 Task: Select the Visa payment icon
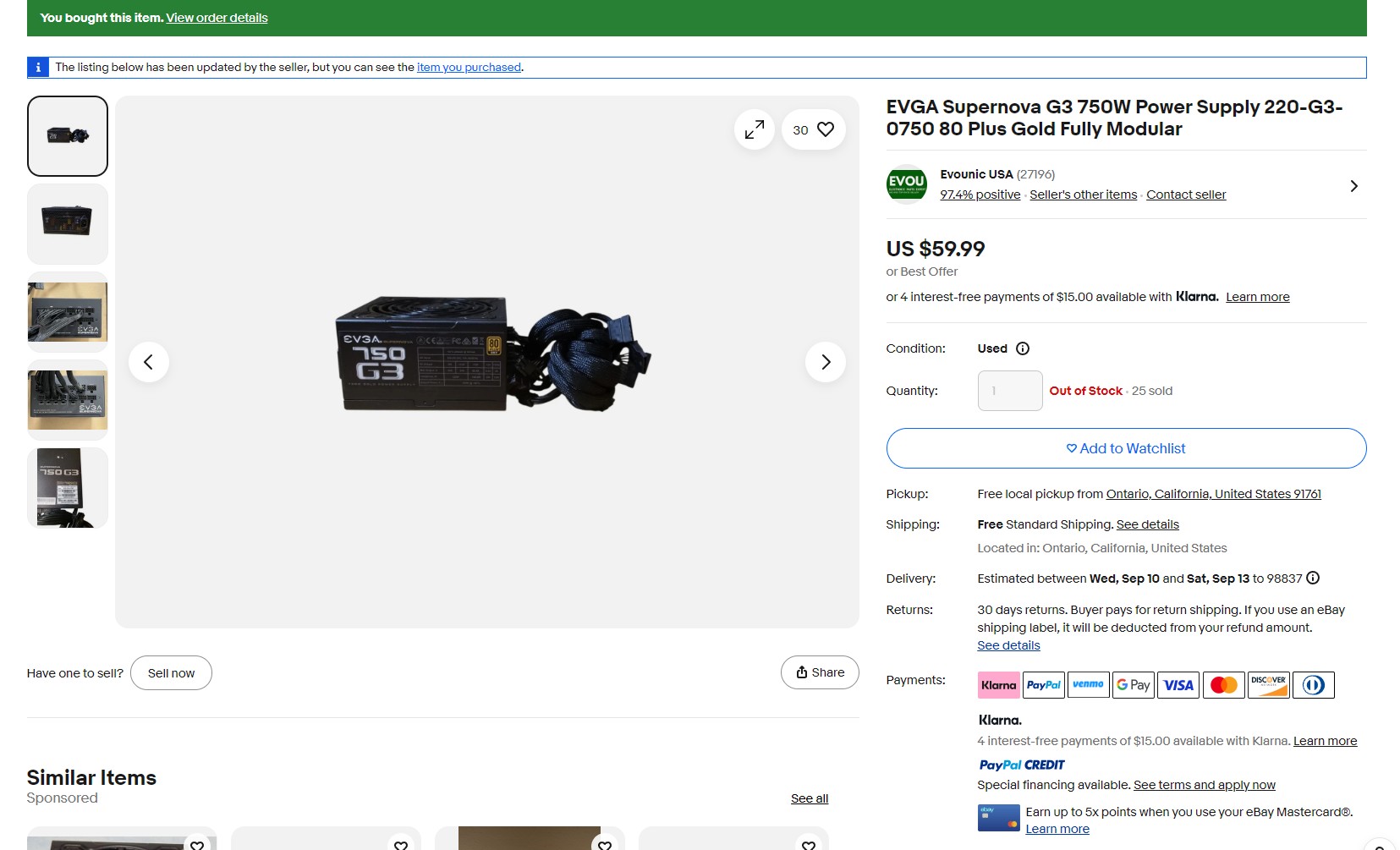click(x=1178, y=685)
